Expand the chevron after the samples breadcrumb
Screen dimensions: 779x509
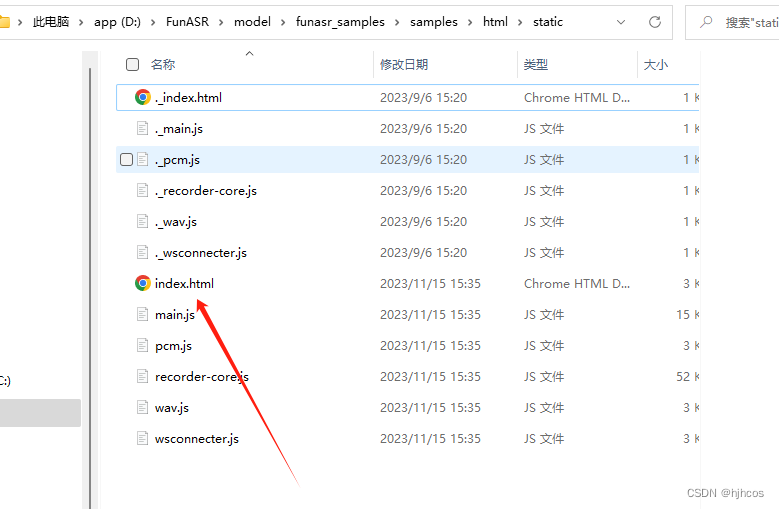pyautogui.click(x=470, y=22)
